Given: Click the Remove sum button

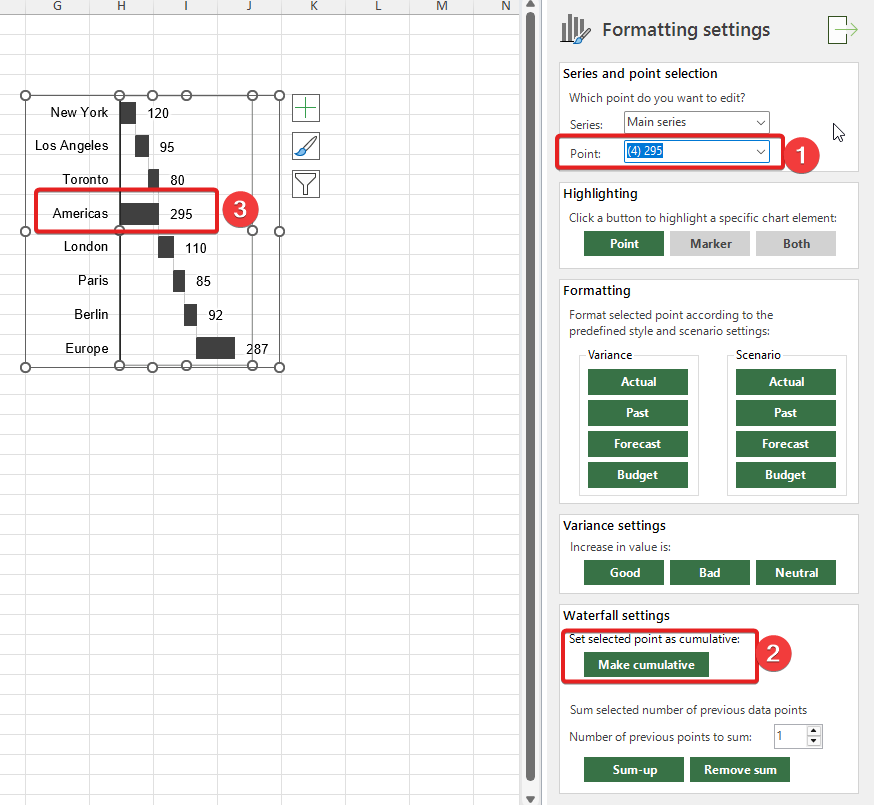Looking at the screenshot, I should tap(739, 770).
